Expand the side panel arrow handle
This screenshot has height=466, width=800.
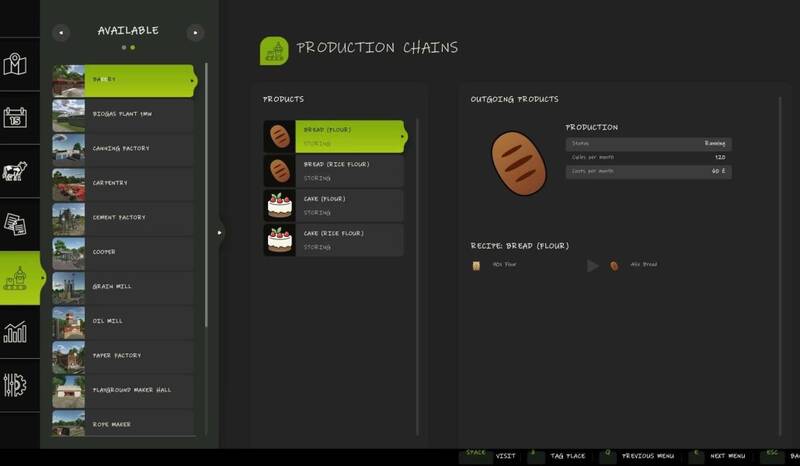[220, 233]
